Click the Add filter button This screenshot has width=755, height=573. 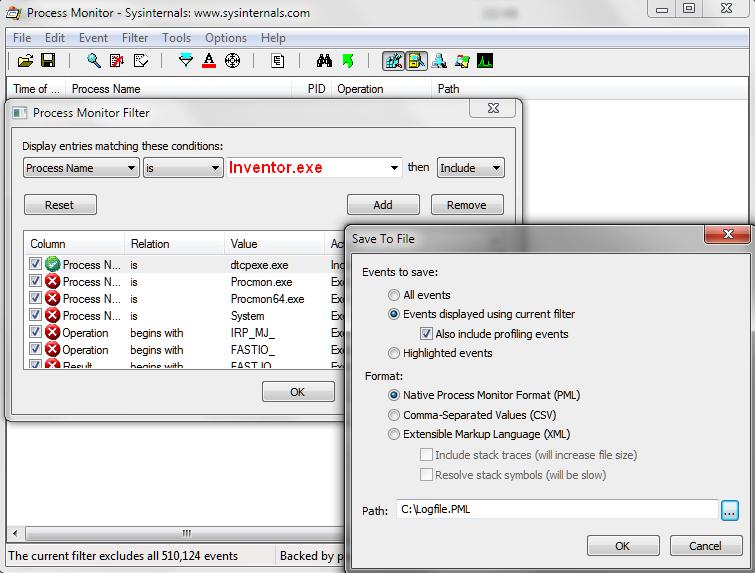tap(383, 205)
